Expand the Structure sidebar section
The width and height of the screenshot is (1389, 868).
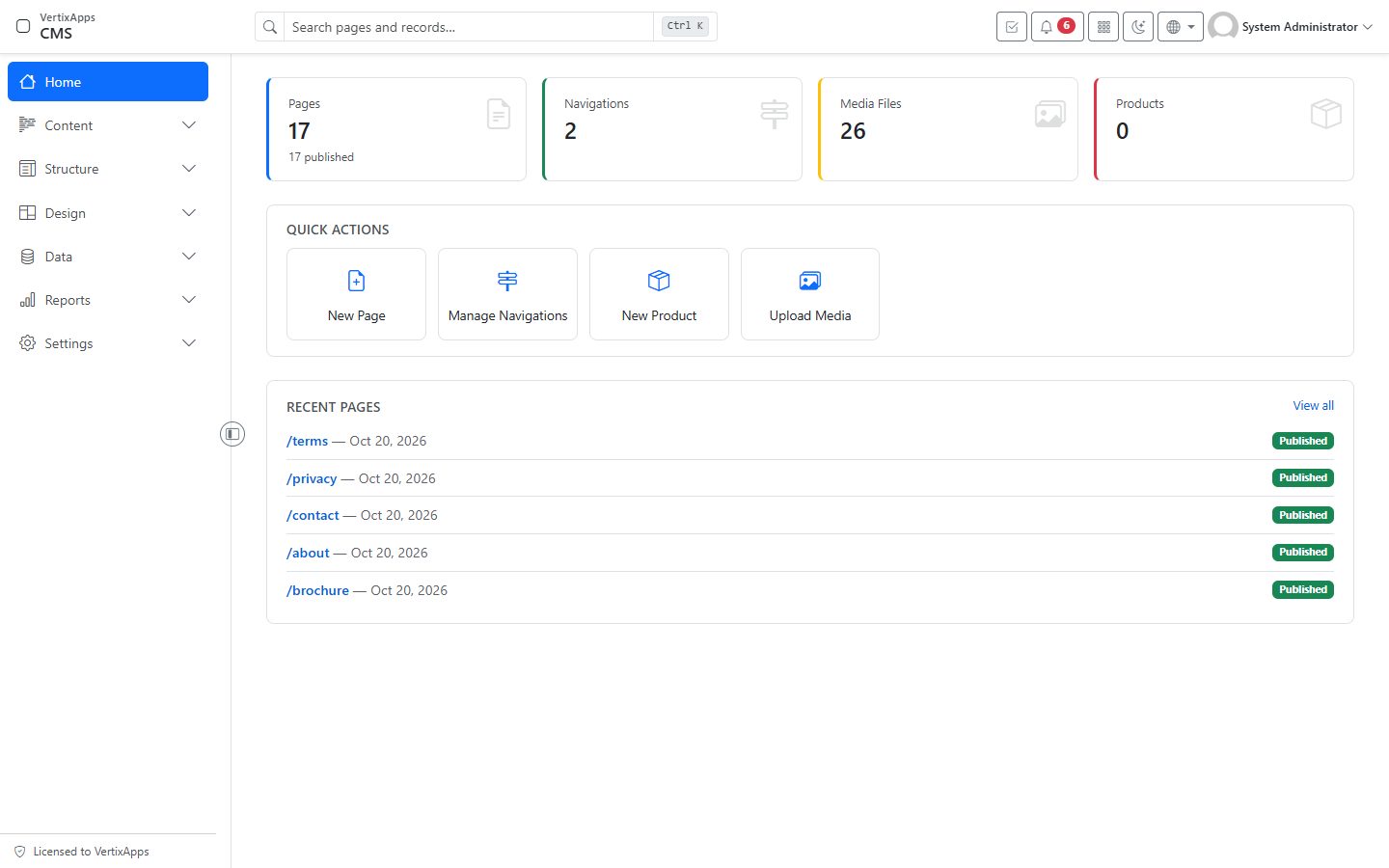(108, 169)
